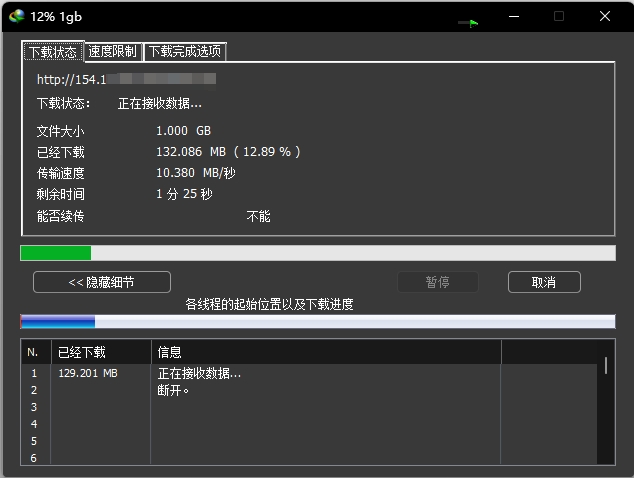This screenshot has height=478, width=634.
Task: Click the 信息 column header
Action: (x=325, y=352)
